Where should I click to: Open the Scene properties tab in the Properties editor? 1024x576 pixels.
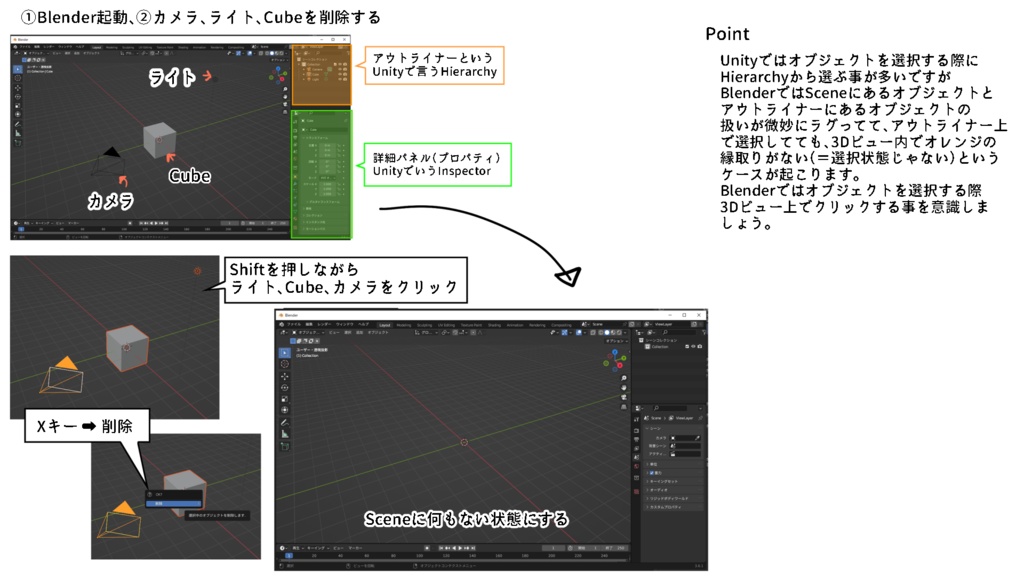[636, 456]
